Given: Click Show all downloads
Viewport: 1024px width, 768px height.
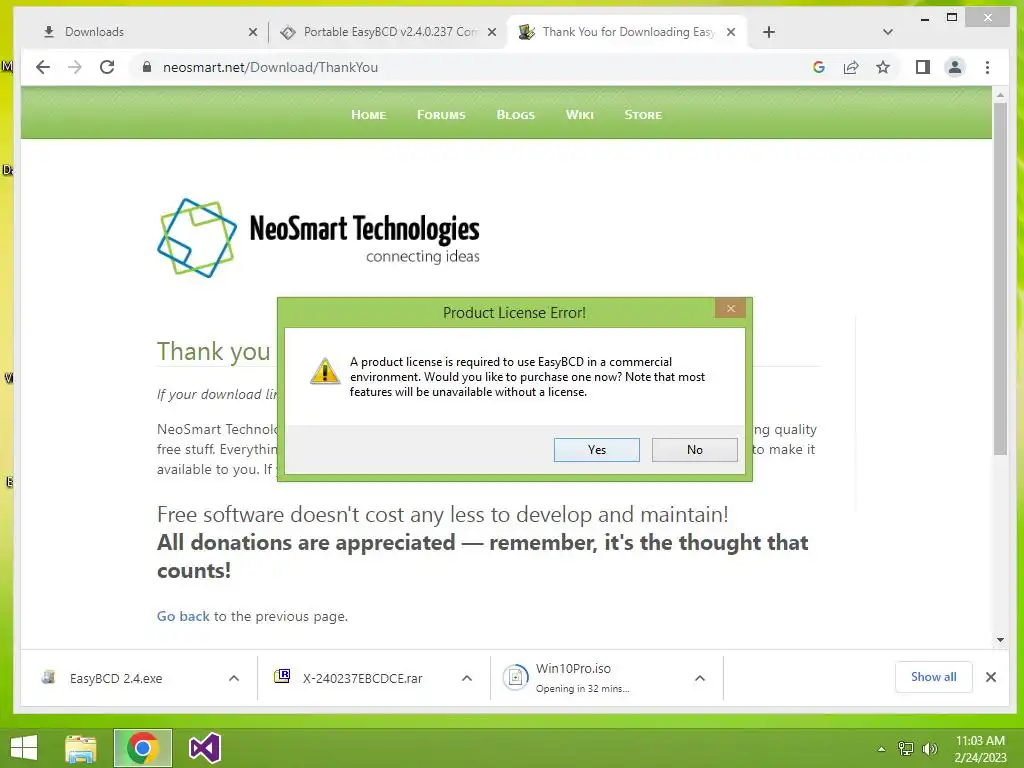Looking at the screenshot, I should point(933,677).
